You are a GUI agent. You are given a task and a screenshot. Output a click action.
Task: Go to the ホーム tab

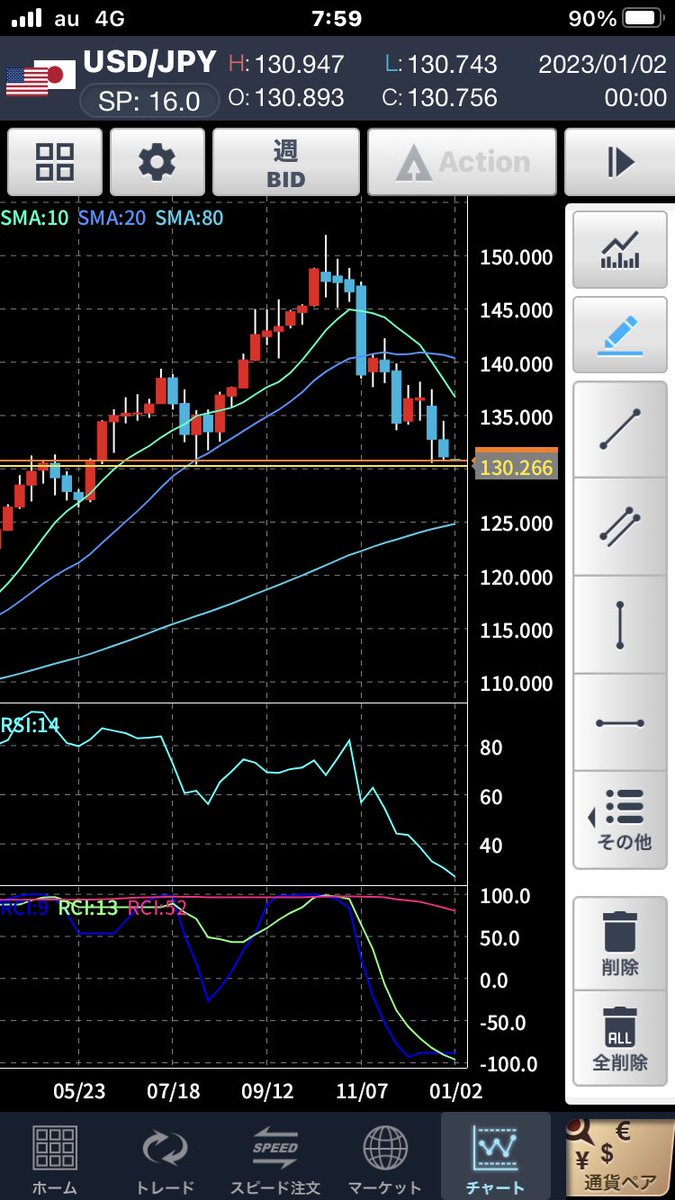[x=55, y=1157]
